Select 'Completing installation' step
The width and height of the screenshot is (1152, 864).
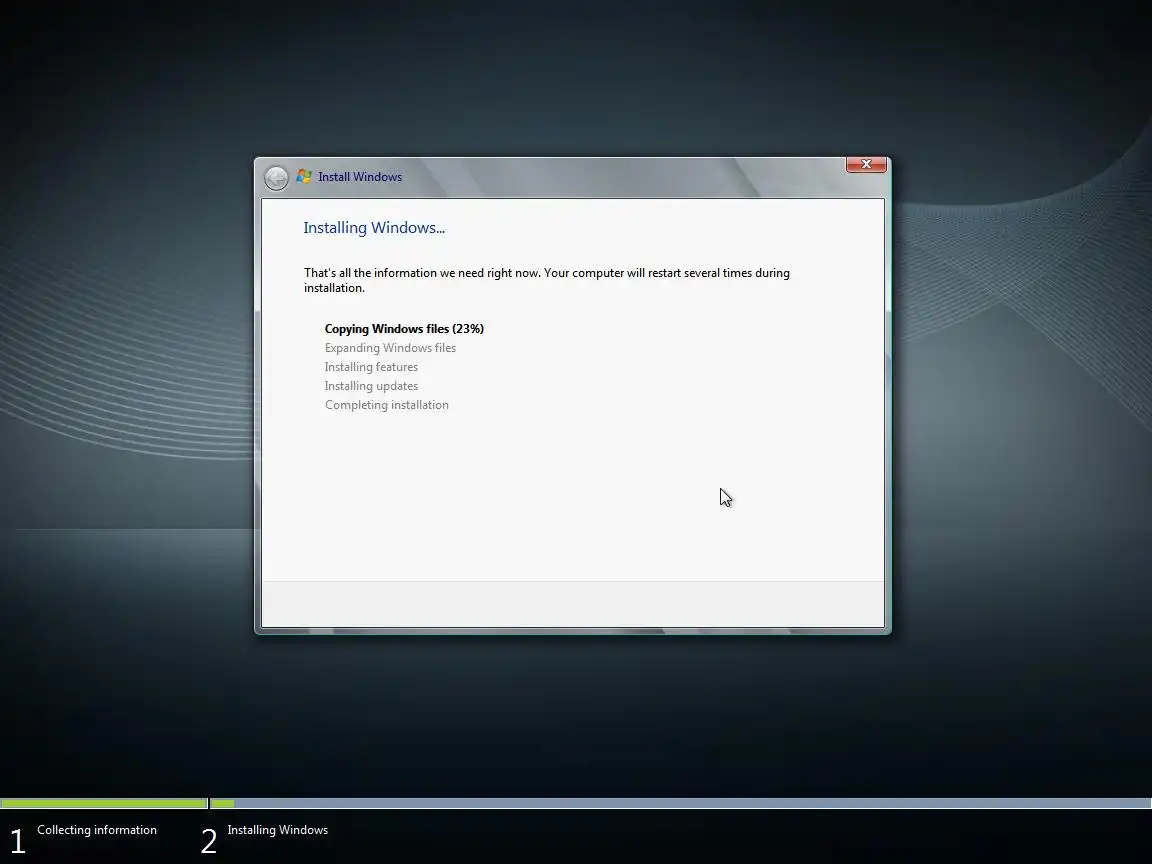click(386, 405)
